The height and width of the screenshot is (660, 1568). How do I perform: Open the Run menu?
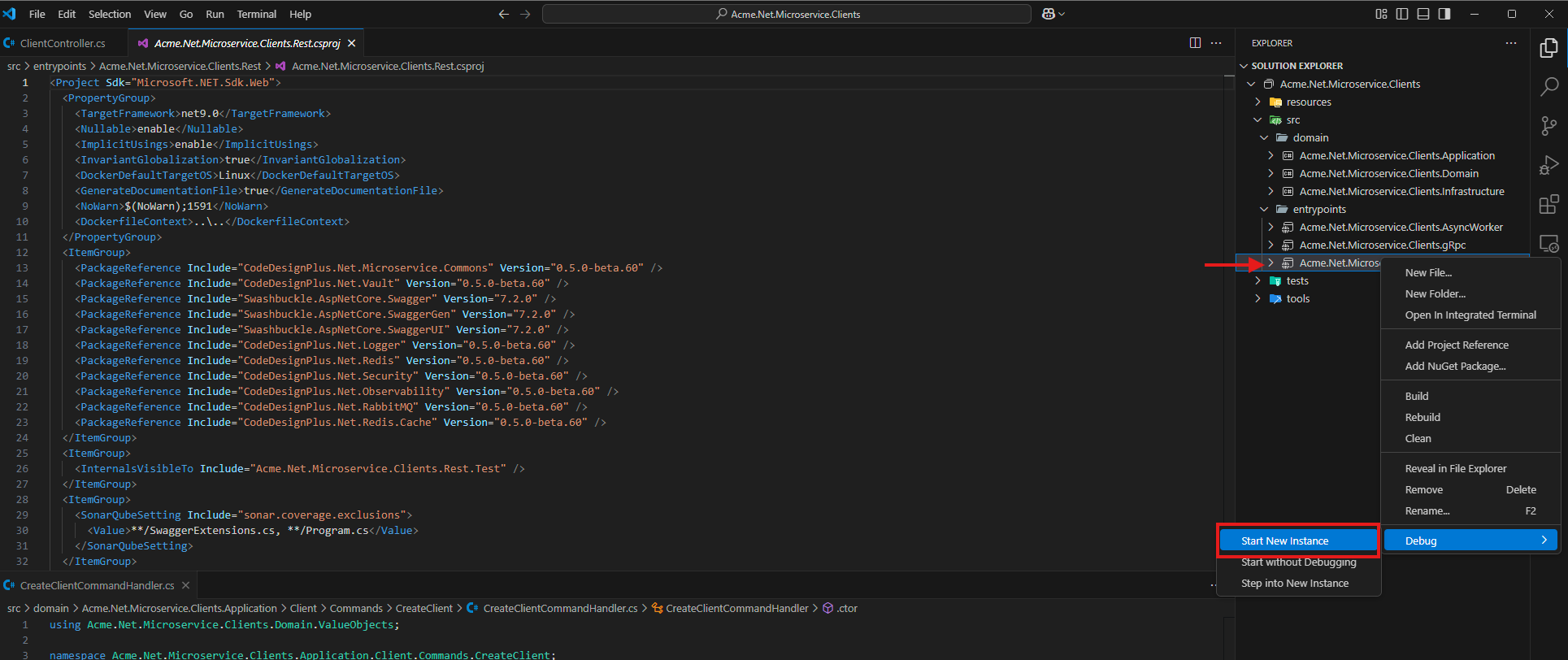[x=215, y=14]
